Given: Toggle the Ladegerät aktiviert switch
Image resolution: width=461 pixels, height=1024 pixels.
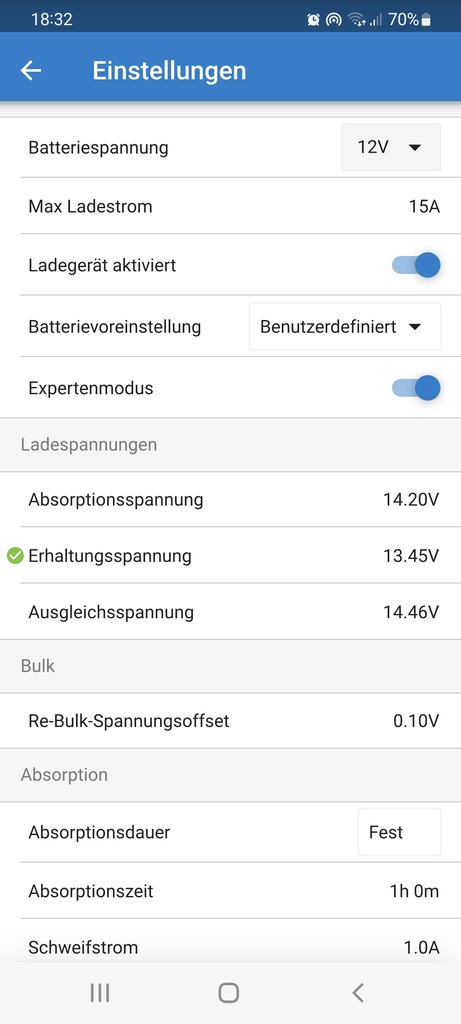Looking at the screenshot, I should (x=416, y=265).
